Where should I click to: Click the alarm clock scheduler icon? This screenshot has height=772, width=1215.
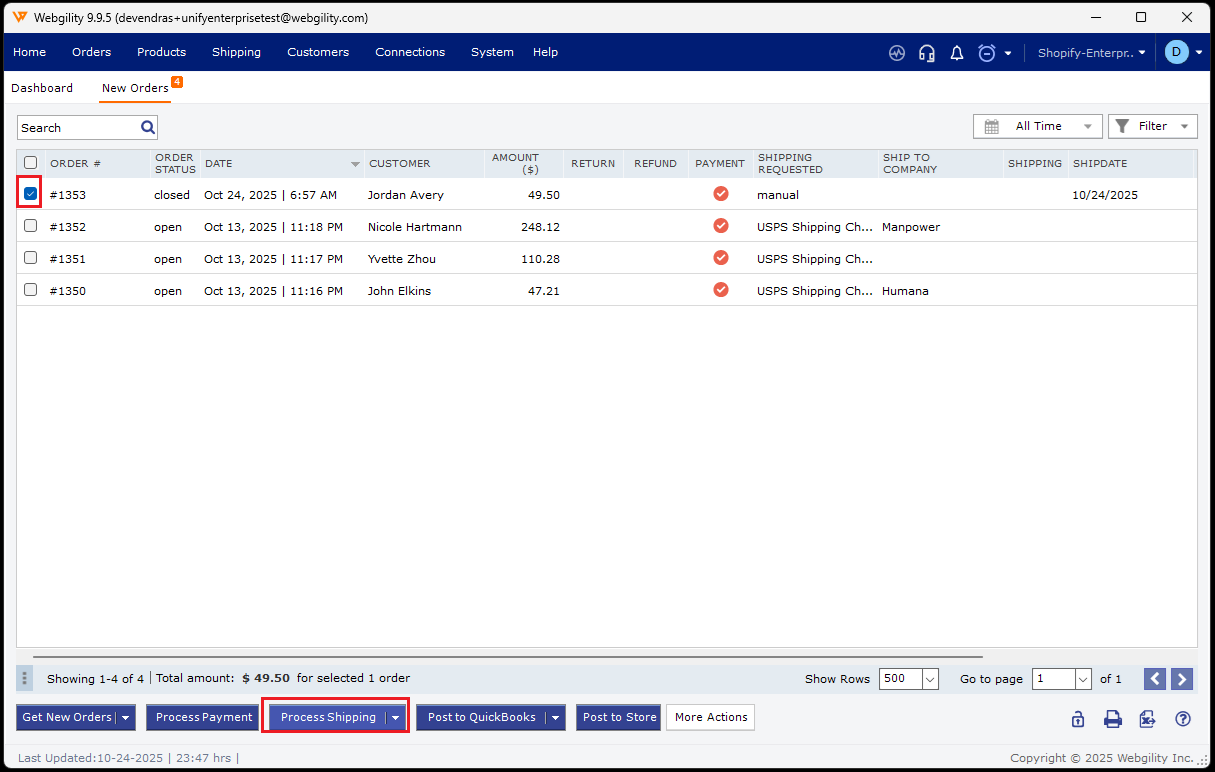987,53
